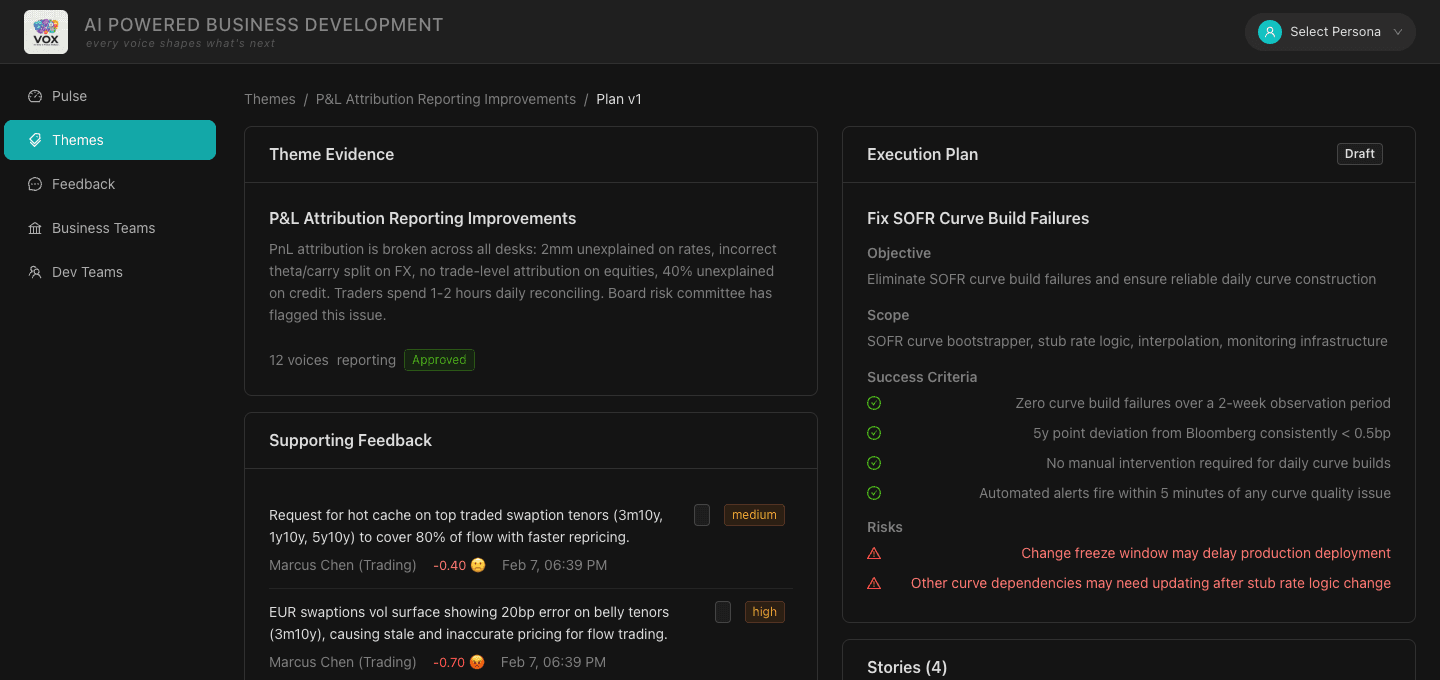This screenshot has width=1440, height=680.
Task: Click the green check beside 'Zero curve build failures'
Action: tap(874, 403)
